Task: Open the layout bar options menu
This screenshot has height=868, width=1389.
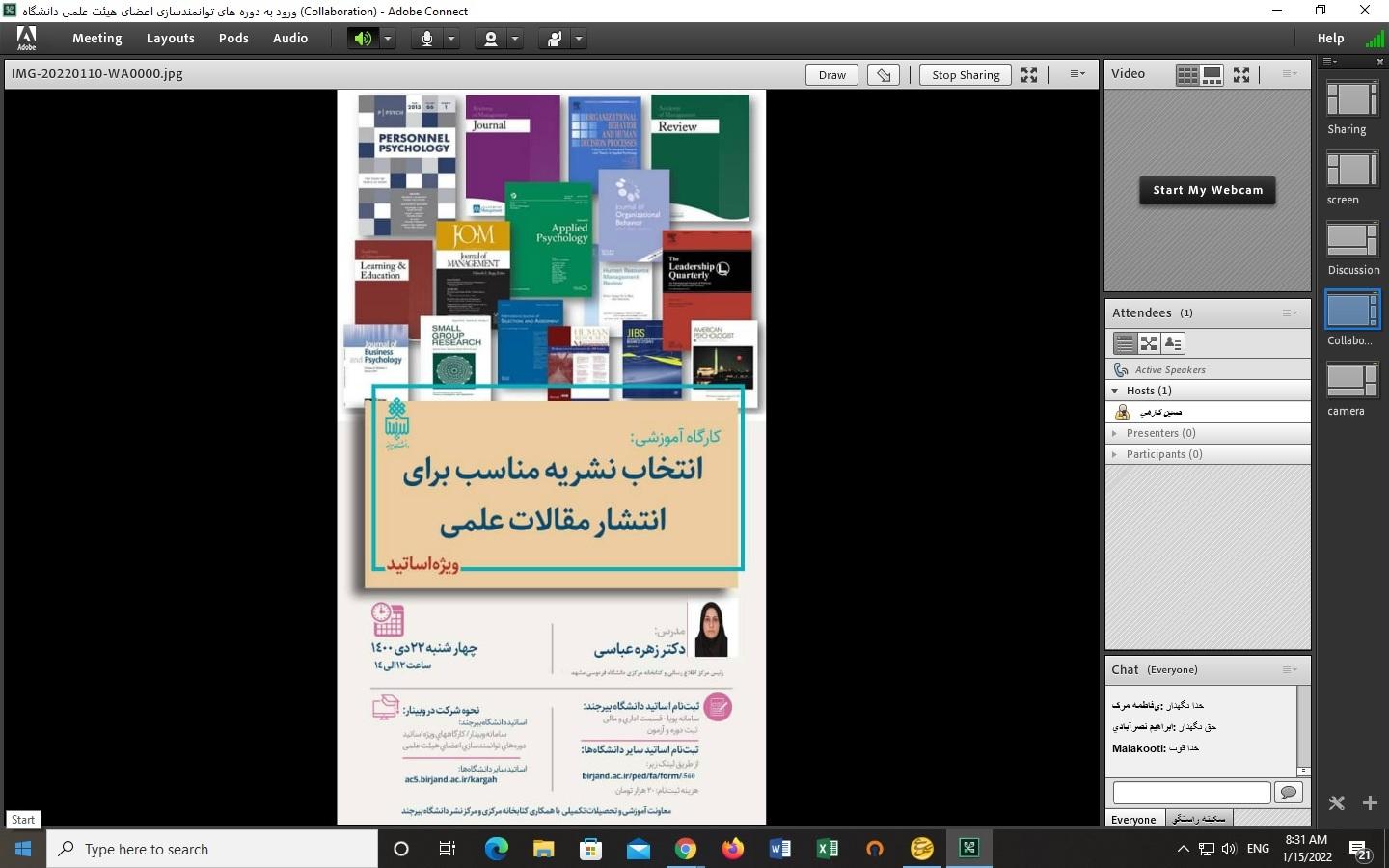Action: pyautogui.click(x=1329, y=61)
